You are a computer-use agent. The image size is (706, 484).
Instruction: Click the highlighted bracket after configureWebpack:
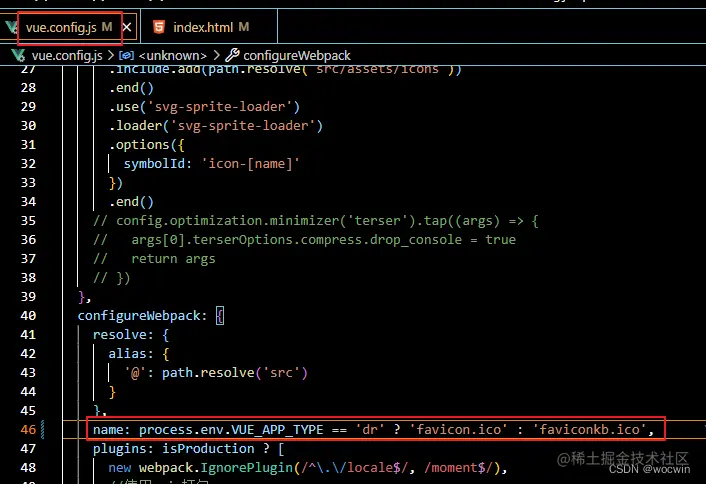click(220, 316)
